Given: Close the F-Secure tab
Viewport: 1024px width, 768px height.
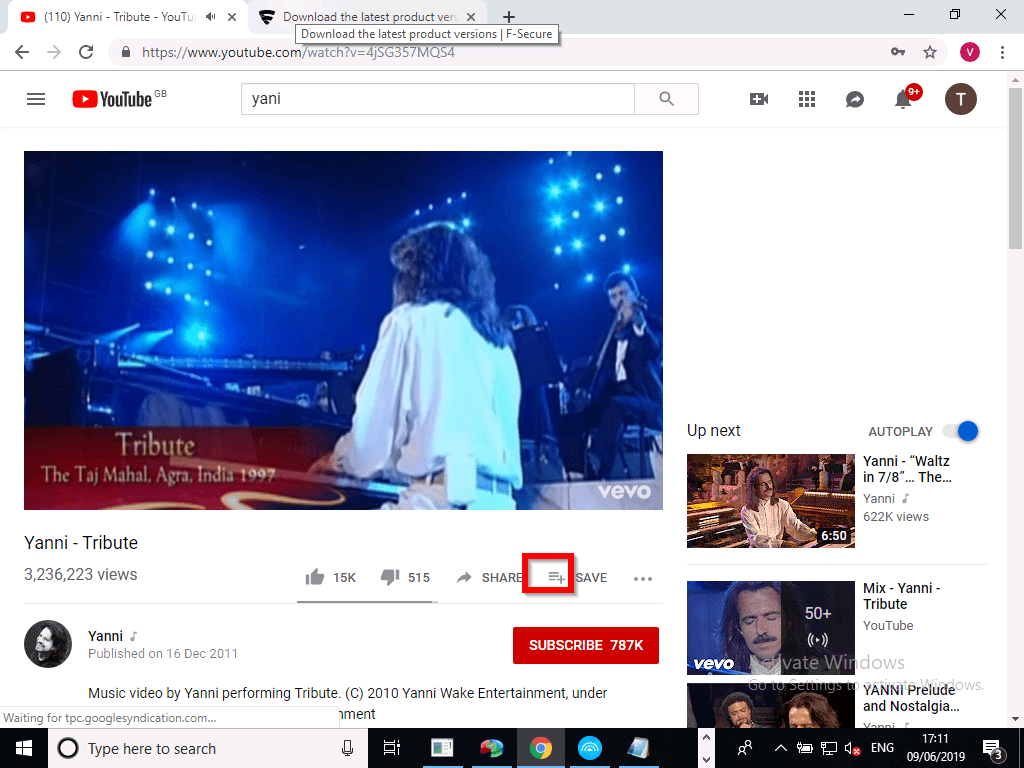Looking at the screenshot, I should click(471, 17).
